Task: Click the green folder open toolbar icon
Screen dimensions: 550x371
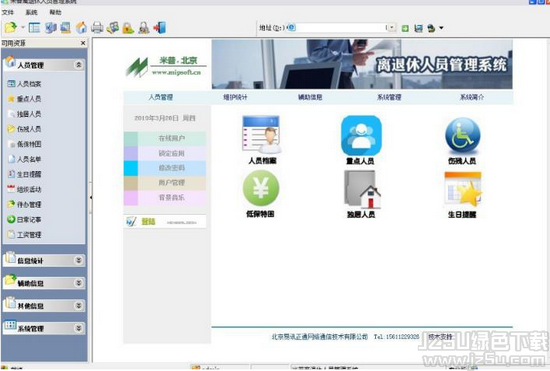Action: (11, 27)
